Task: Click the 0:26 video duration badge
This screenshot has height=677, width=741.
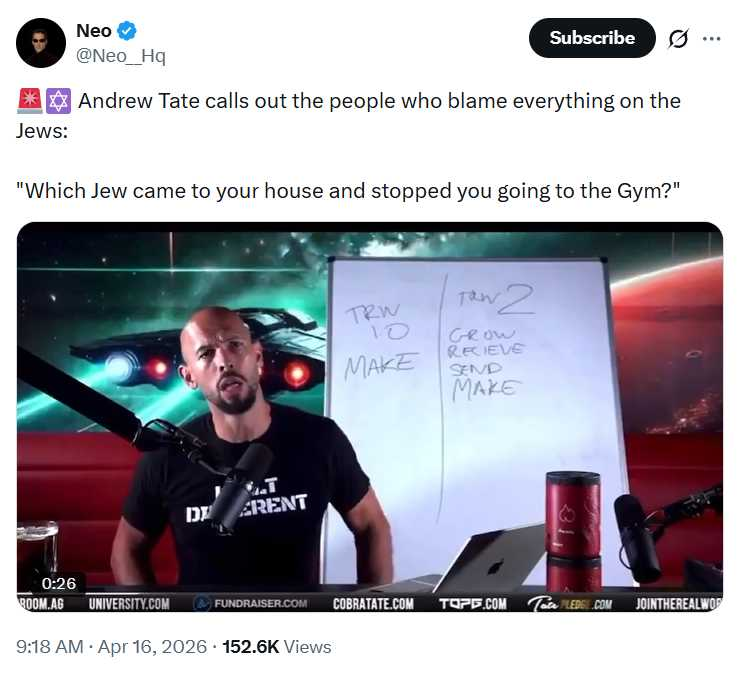Action: click(x=59, y=583)
